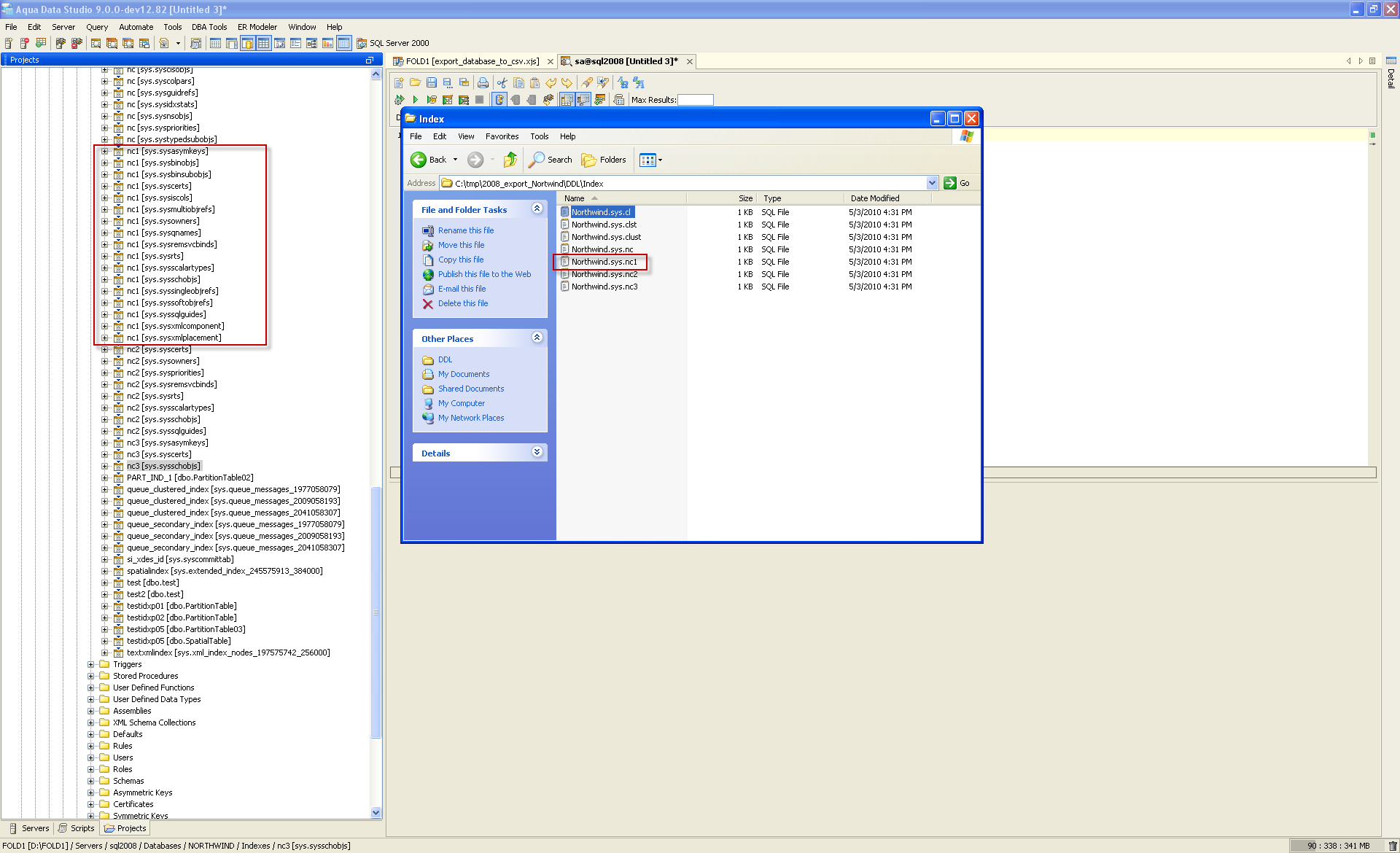This screenshot has height=853, width=1400.
Task: Click the Delete this file link
Action: 462,303
